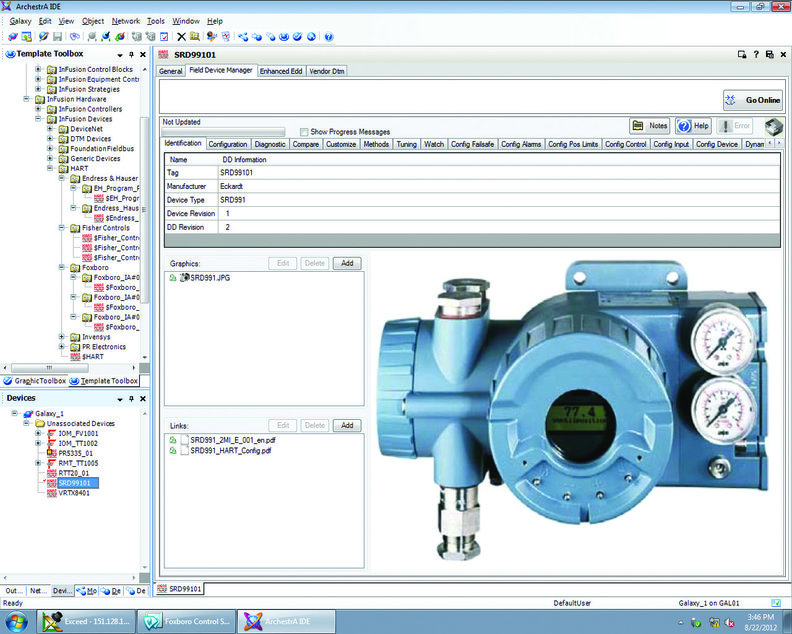Viewport: 792px width, 634px height.
Task: Expand the PR Electronics folder
Action: [62, 347]
